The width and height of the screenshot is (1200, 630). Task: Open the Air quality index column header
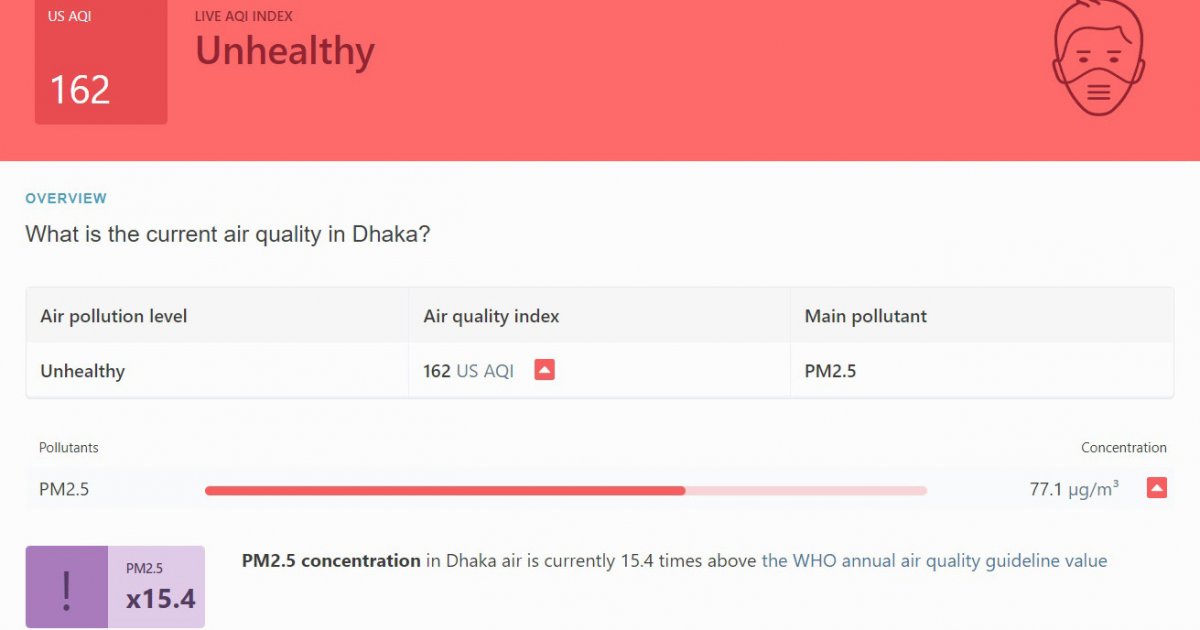(489, 316)
